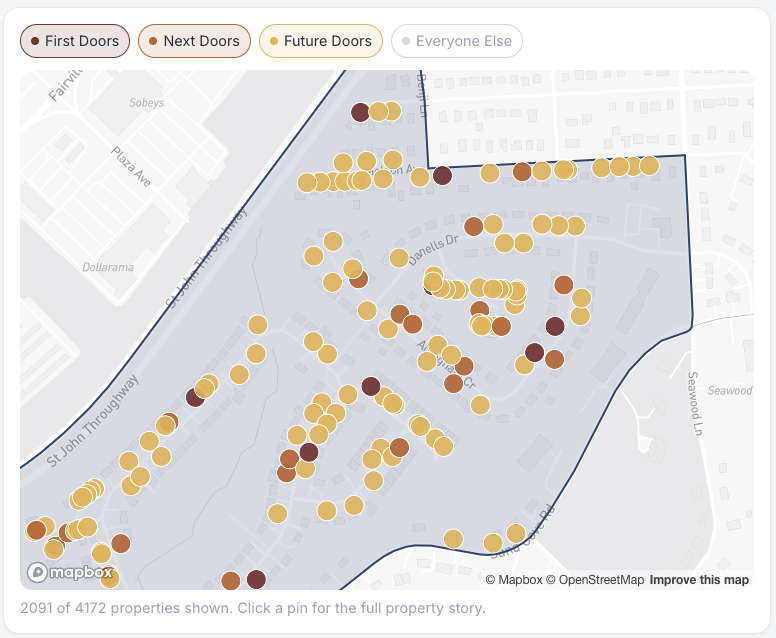Click the Improve this map link

point(699,580)
